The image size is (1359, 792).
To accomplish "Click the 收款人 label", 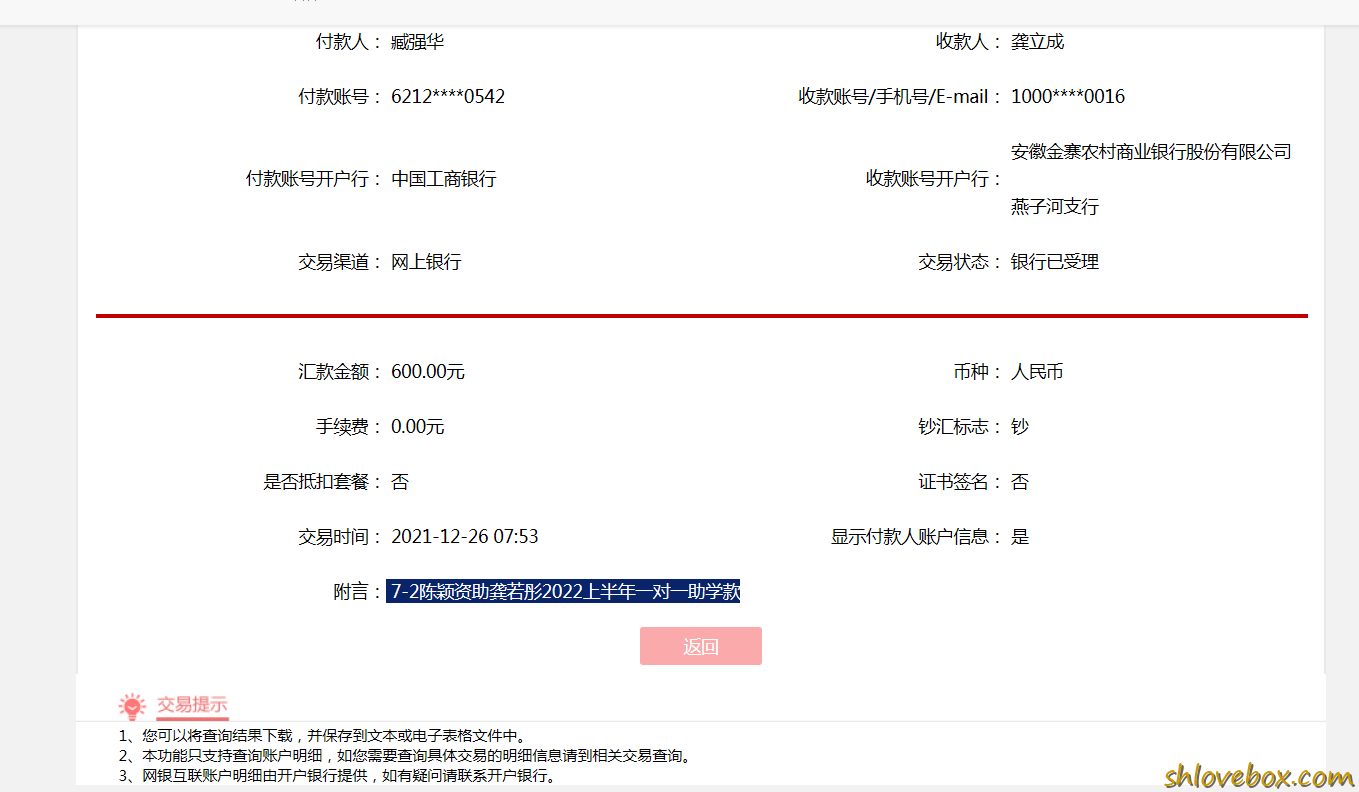I will coord(969,42).
